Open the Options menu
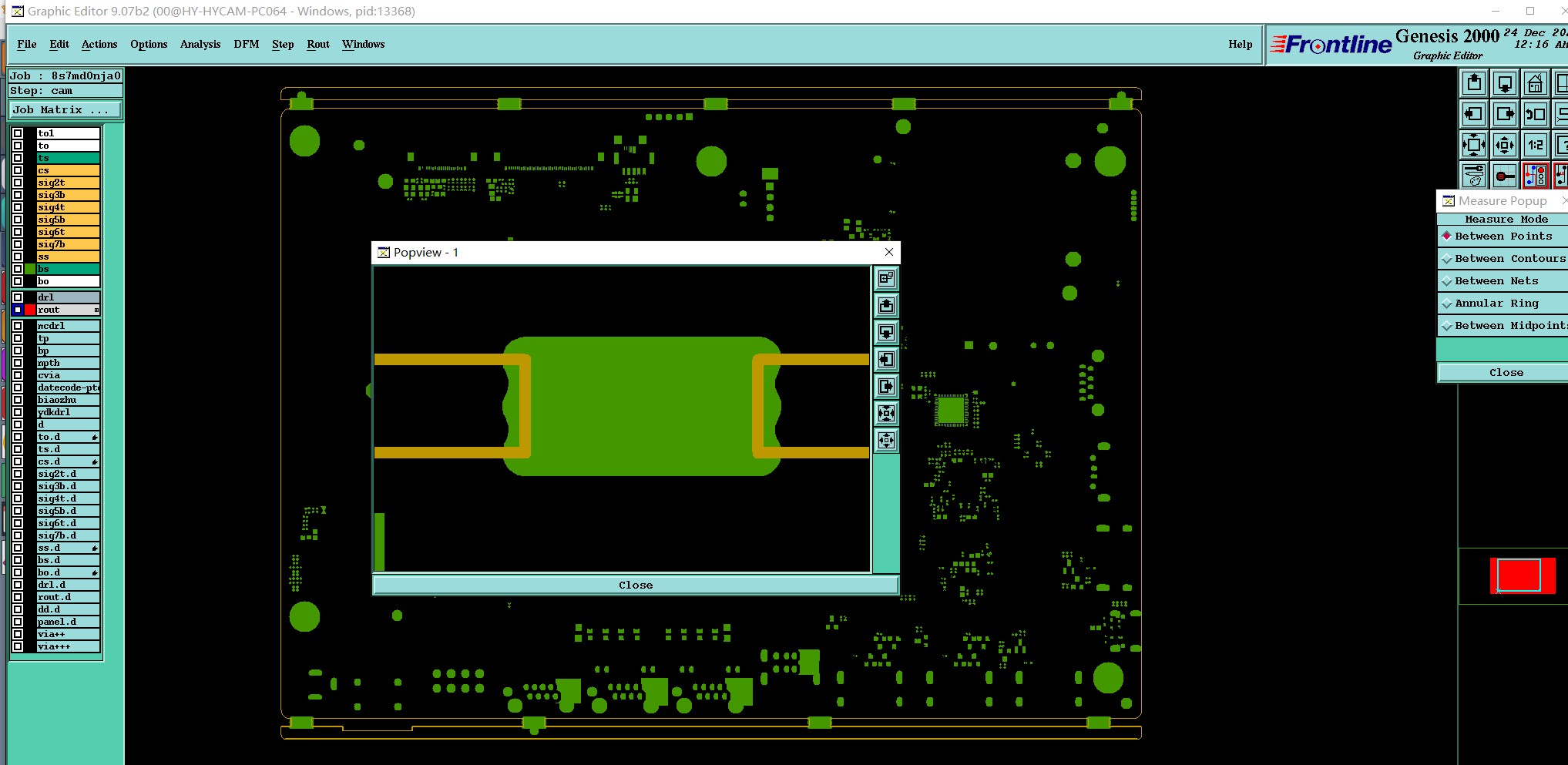 (x=149, y=44)
